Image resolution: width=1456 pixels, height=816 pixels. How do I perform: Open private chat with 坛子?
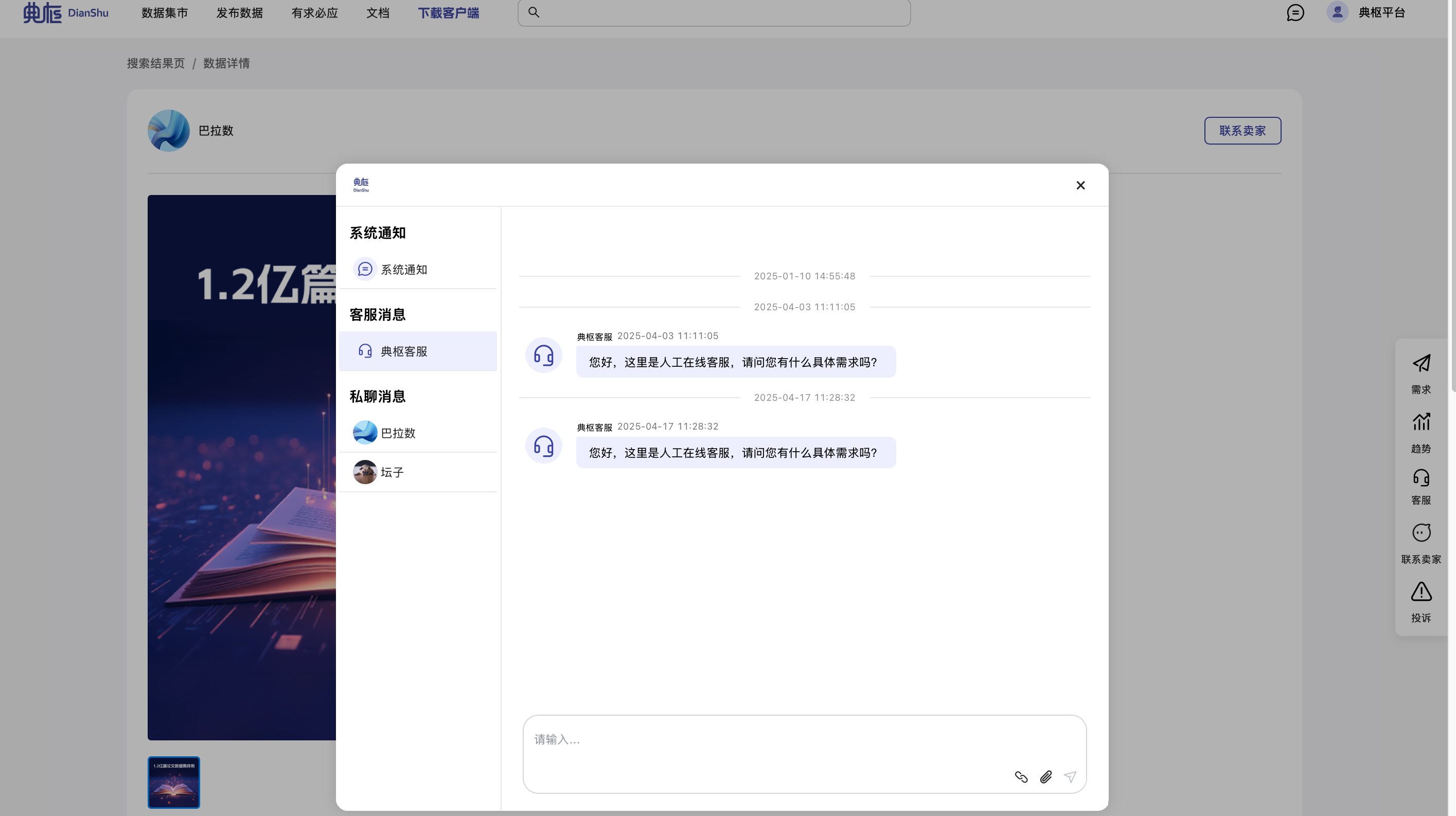point(418,472)
